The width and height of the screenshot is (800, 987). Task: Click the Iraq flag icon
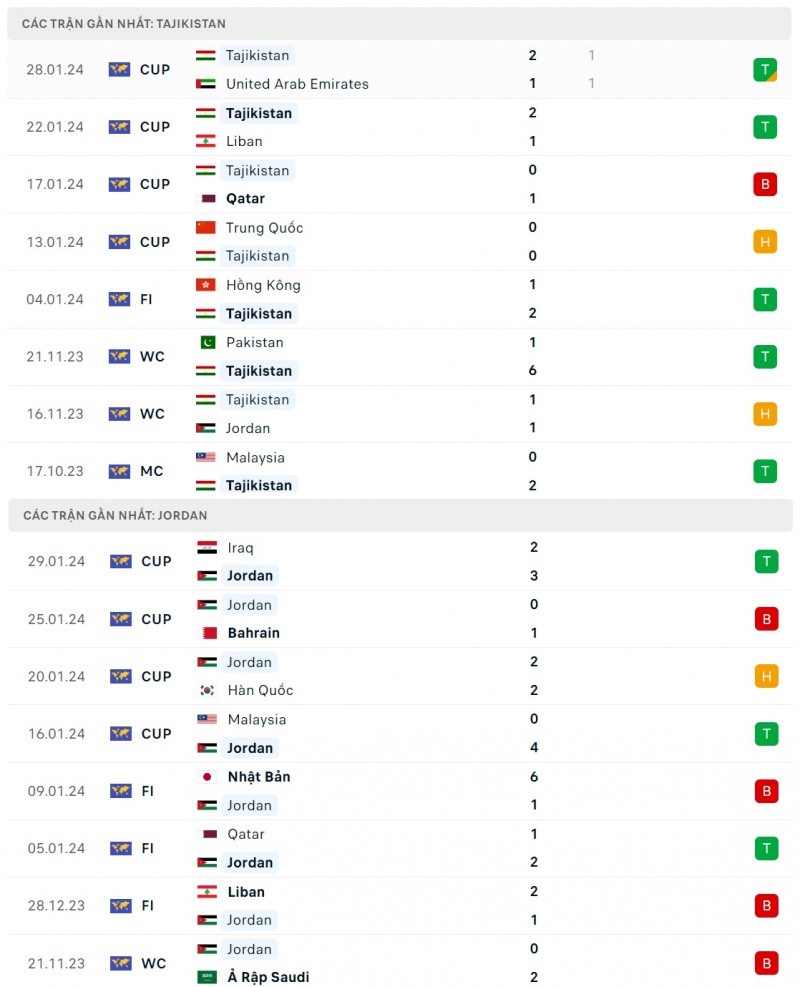(207, 548)
